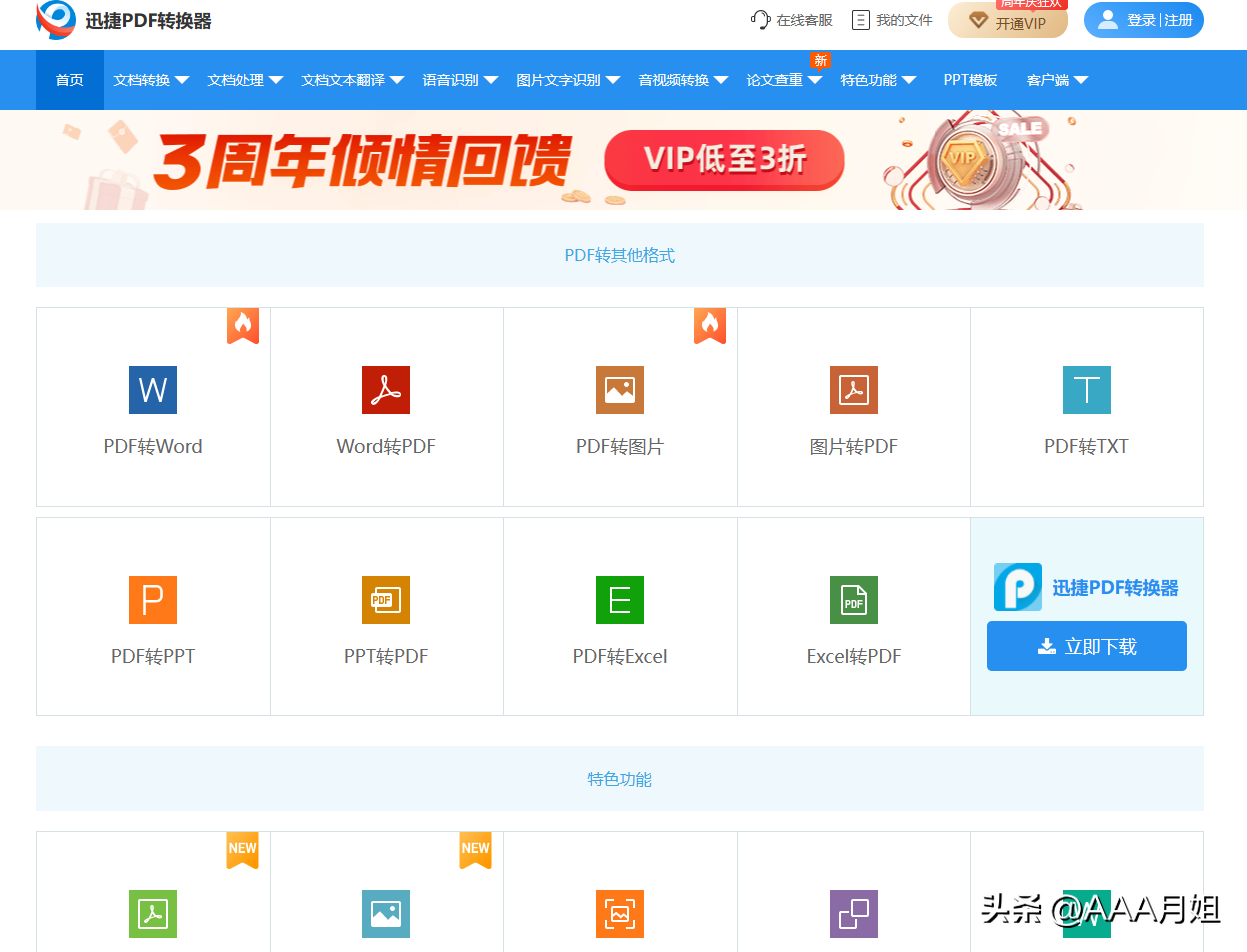1247x952 pixels.
Task: Click the first NEW badge under 特色功能
Action: click(x=243, y=850)
